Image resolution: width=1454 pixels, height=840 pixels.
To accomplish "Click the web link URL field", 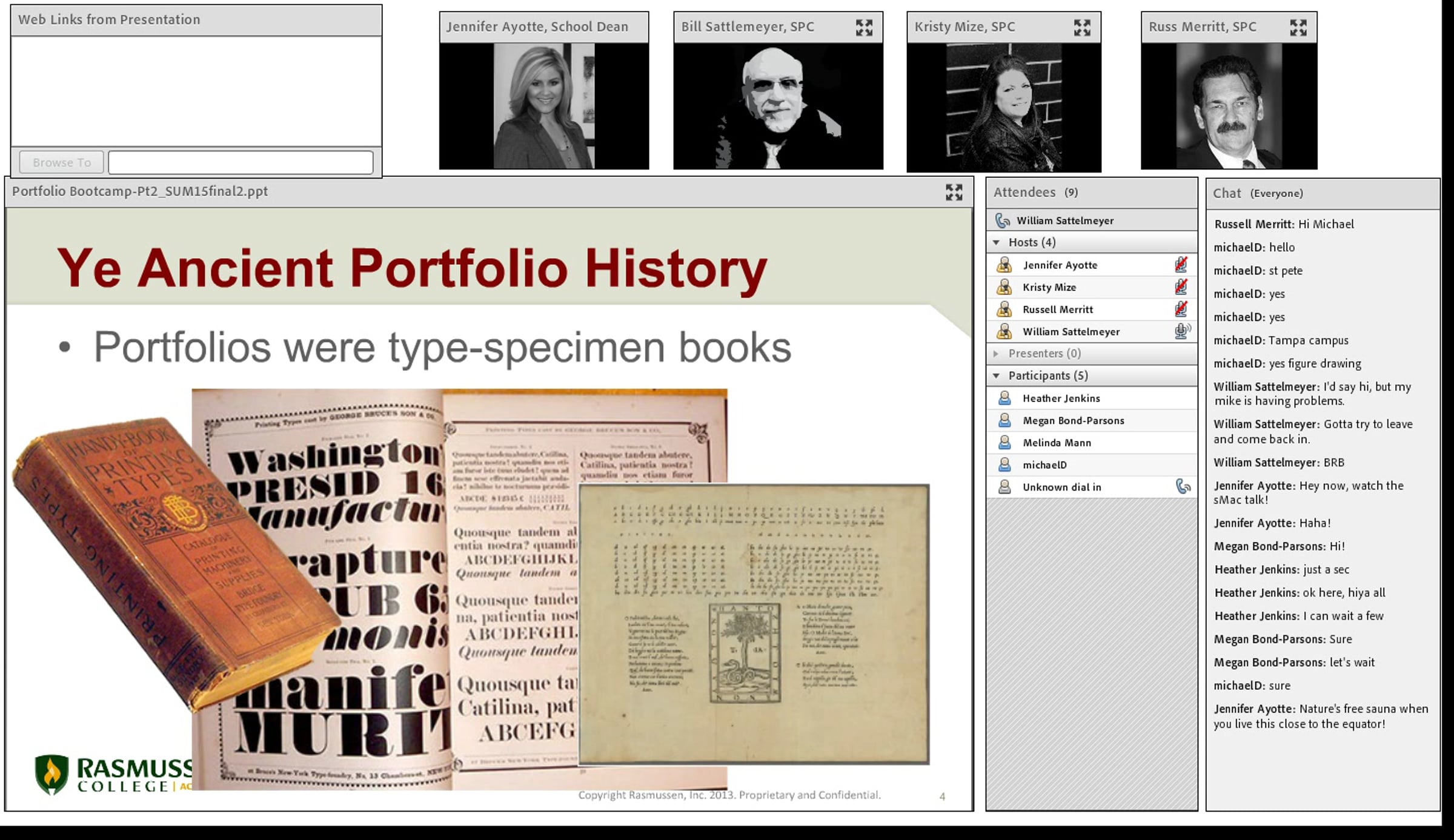I will 241,162.
